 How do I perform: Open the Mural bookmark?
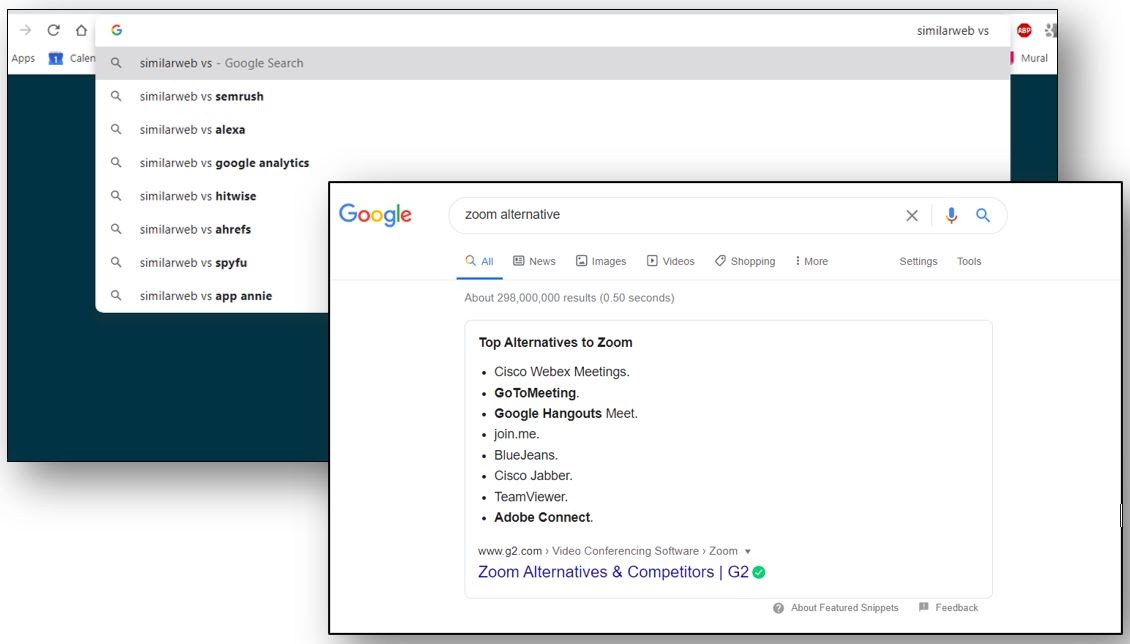pos(1033,58)
